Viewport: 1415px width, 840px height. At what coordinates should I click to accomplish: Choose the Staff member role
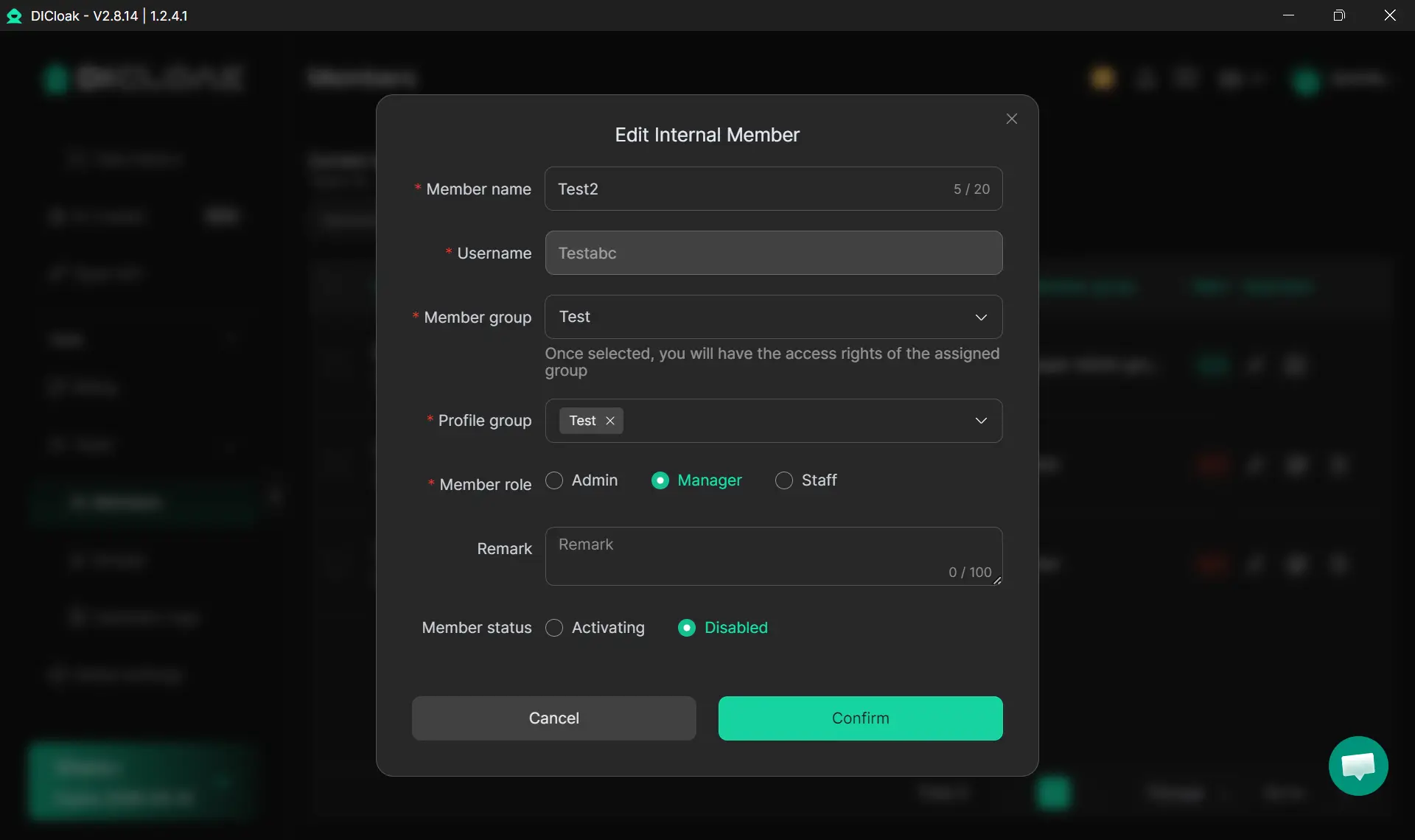(x=784, y=480)
